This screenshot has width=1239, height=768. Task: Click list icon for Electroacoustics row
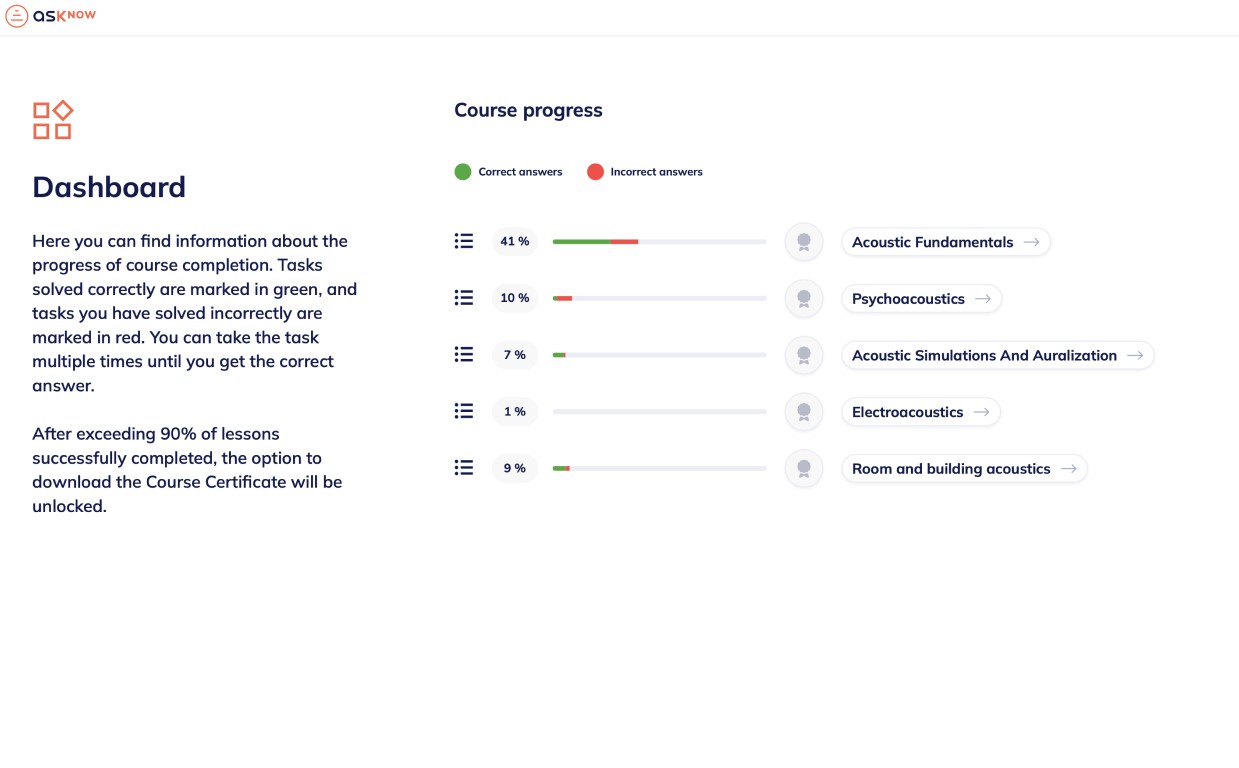click(463, 411)
